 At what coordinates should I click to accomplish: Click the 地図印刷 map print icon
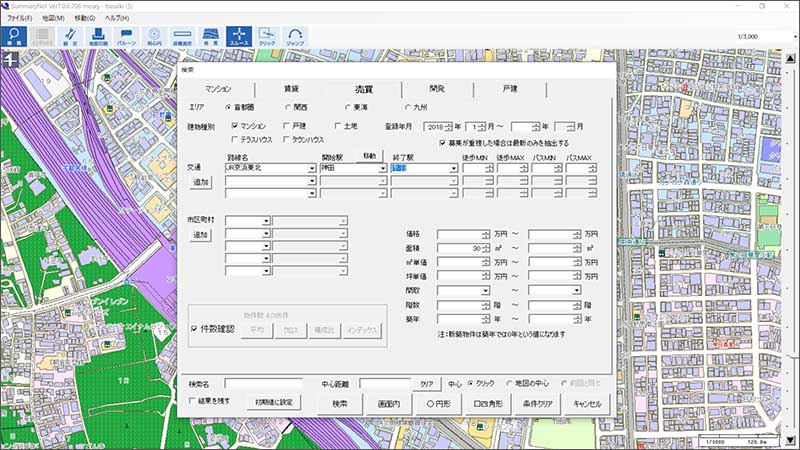(98, 37)
